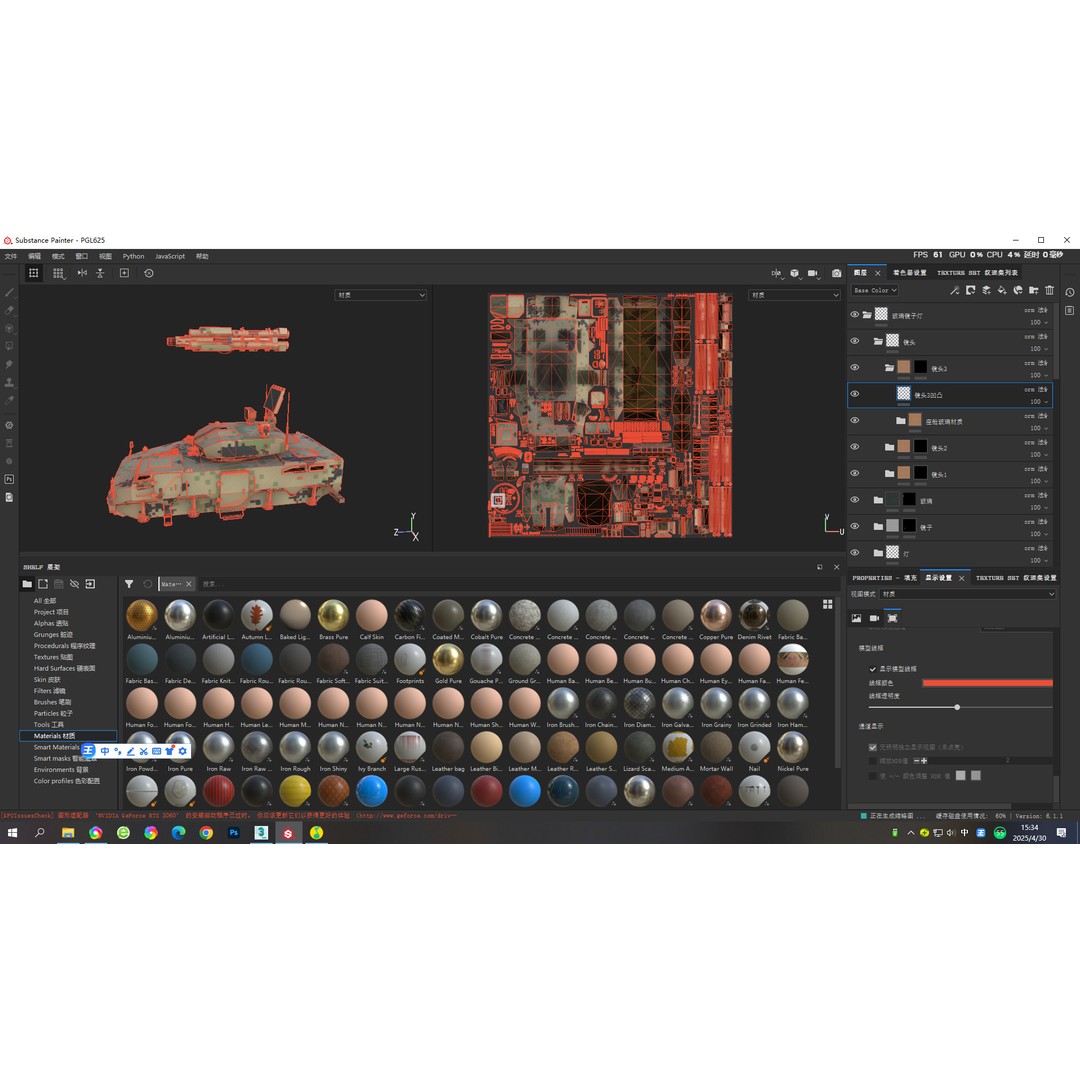Screen dimensions: 1080x1080
Task: Remove the Mate... filter tag in shelf
Action: click(189, 584)
